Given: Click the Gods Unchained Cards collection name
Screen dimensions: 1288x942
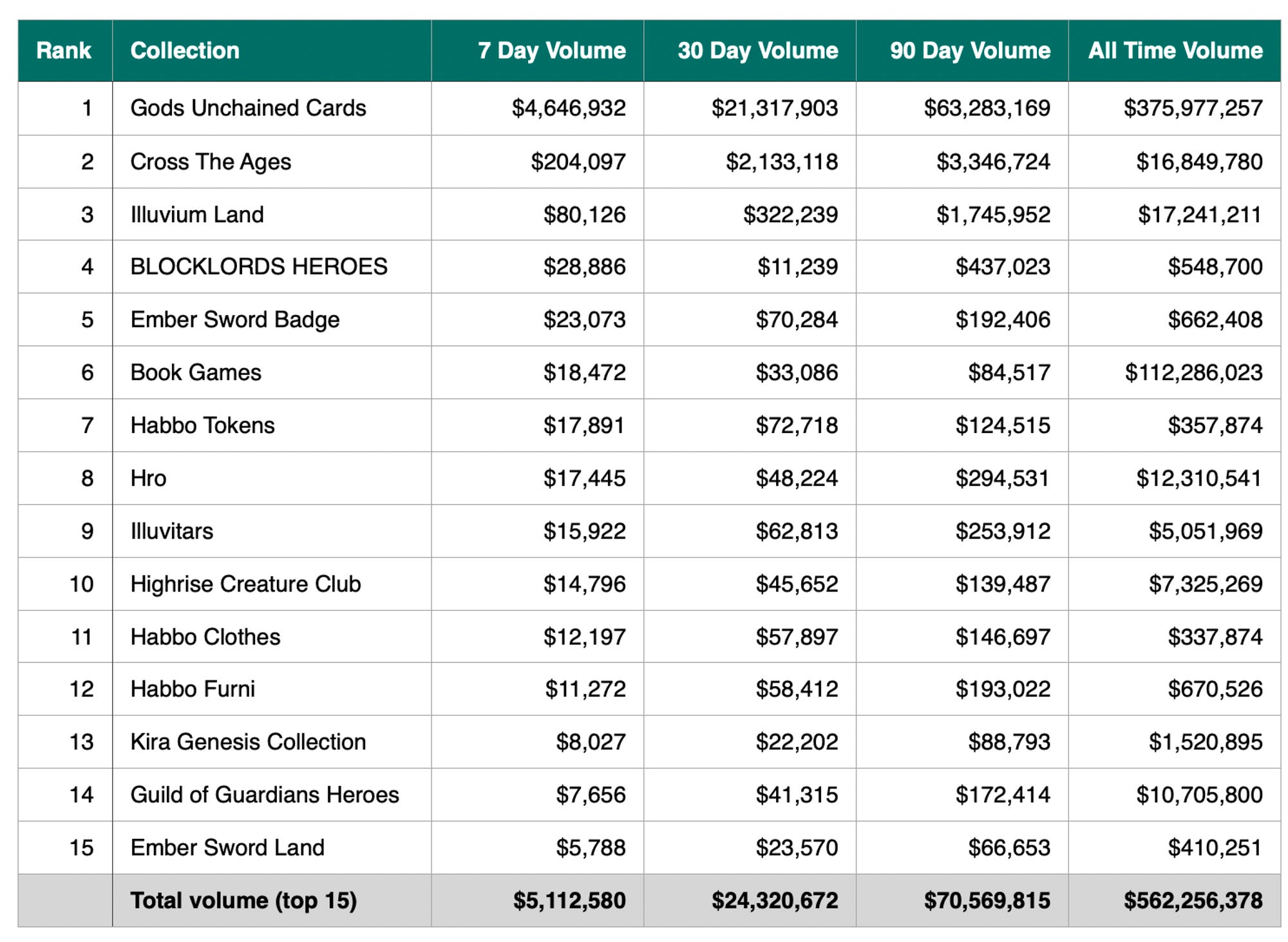Looking at the screenshot, I should click(248, 108).
